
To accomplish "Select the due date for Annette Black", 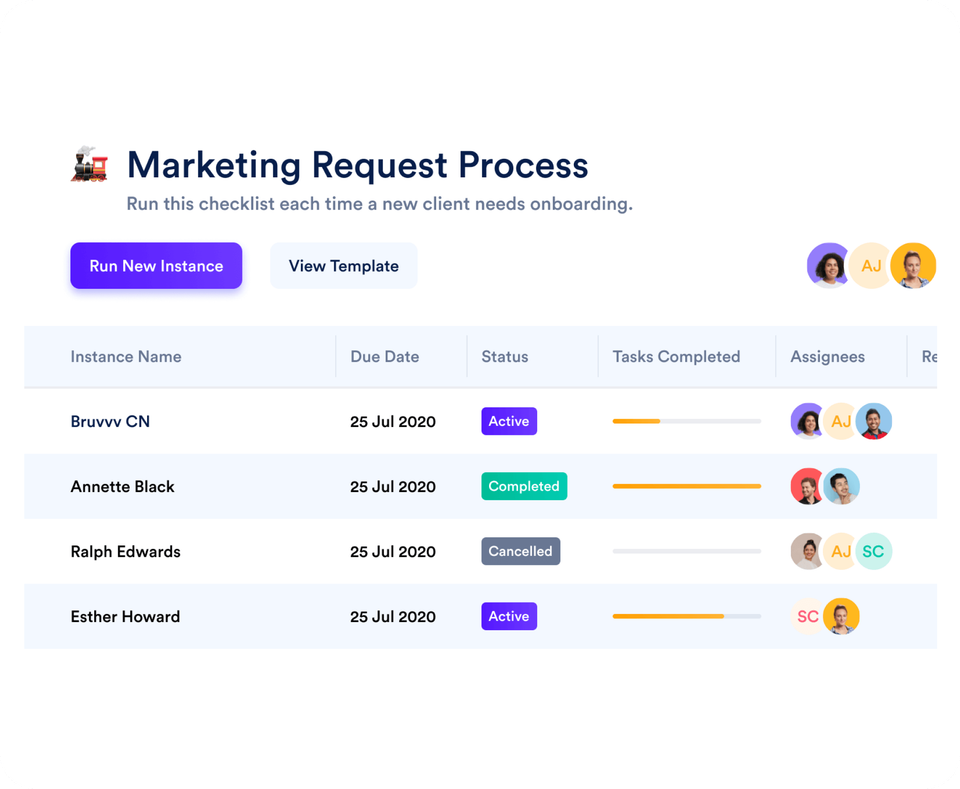I will point(393,486).
